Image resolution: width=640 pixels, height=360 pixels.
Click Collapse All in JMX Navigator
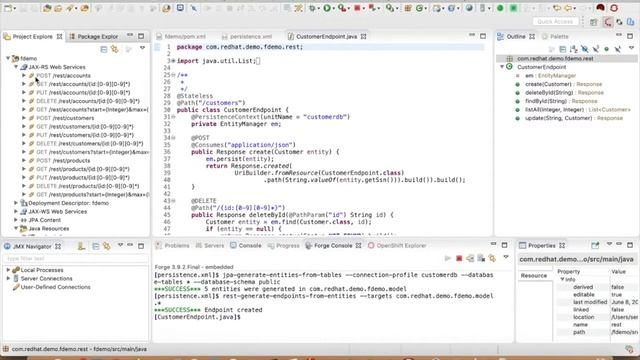click(x=96, y=246)
